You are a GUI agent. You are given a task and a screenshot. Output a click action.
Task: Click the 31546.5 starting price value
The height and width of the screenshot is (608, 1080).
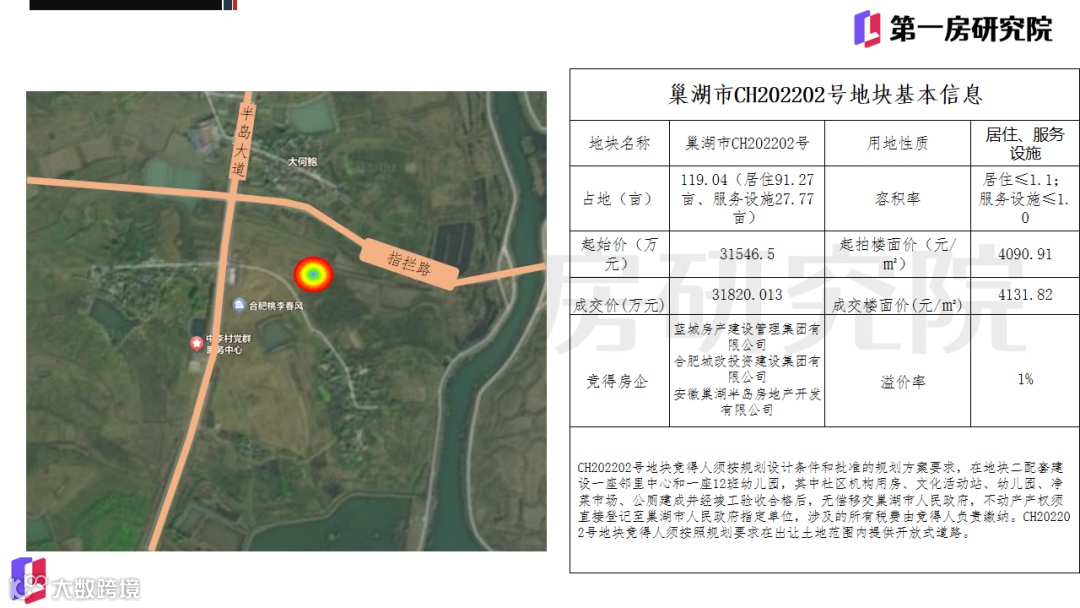[x=747, y=254]
